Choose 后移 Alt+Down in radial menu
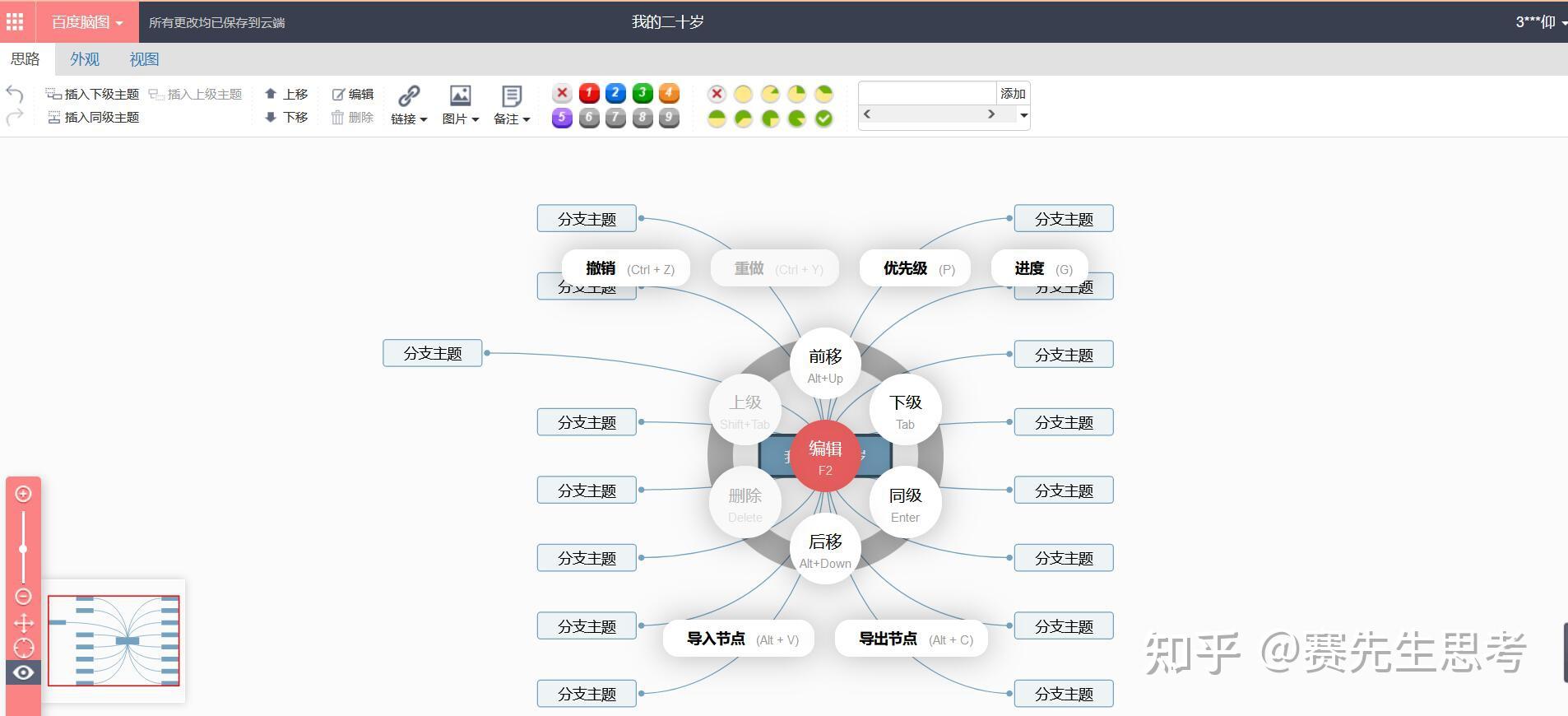 click(x=825, y=549)
